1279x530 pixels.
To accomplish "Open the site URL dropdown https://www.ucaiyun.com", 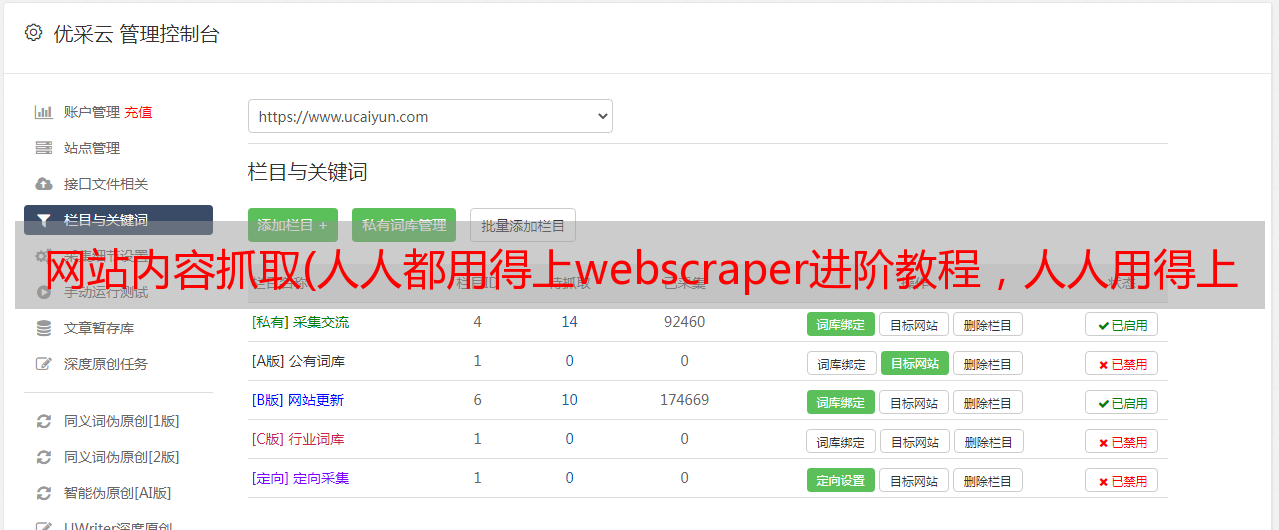I will coord(430,116).
